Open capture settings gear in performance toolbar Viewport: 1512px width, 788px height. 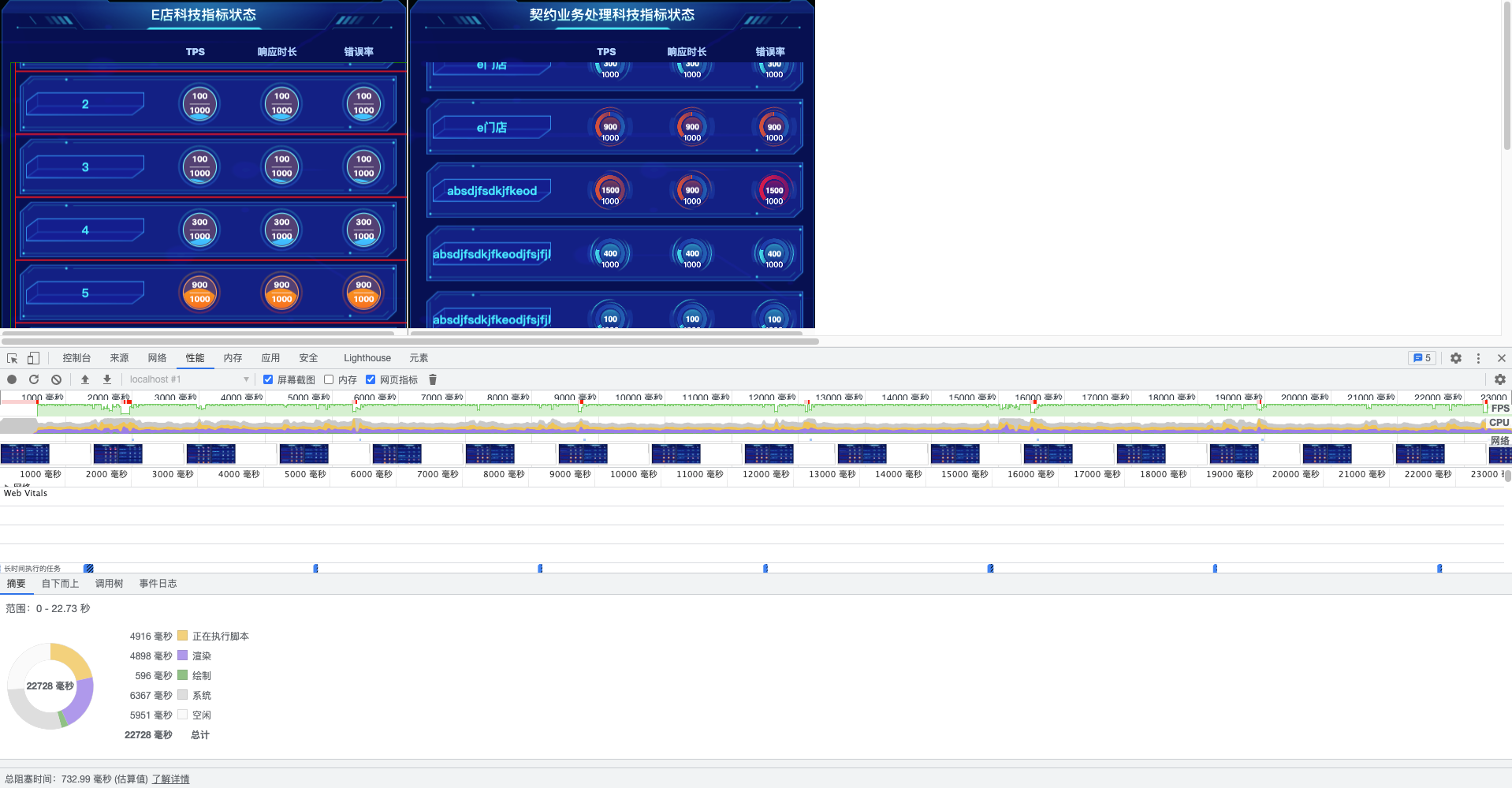click(x=1500, y=379)
